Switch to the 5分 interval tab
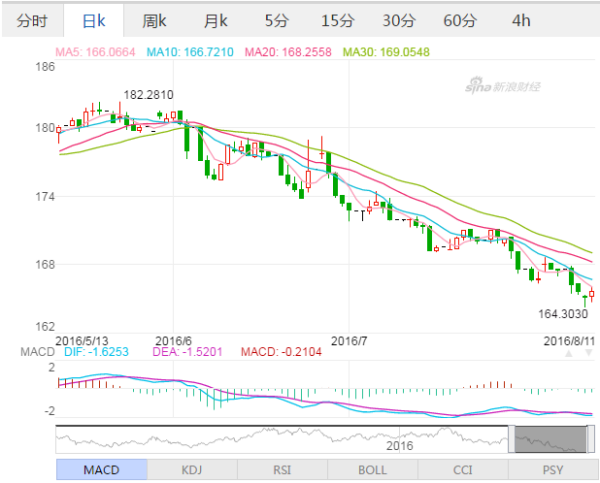This screenshot has width=600, height=483. tap(277, 21)
